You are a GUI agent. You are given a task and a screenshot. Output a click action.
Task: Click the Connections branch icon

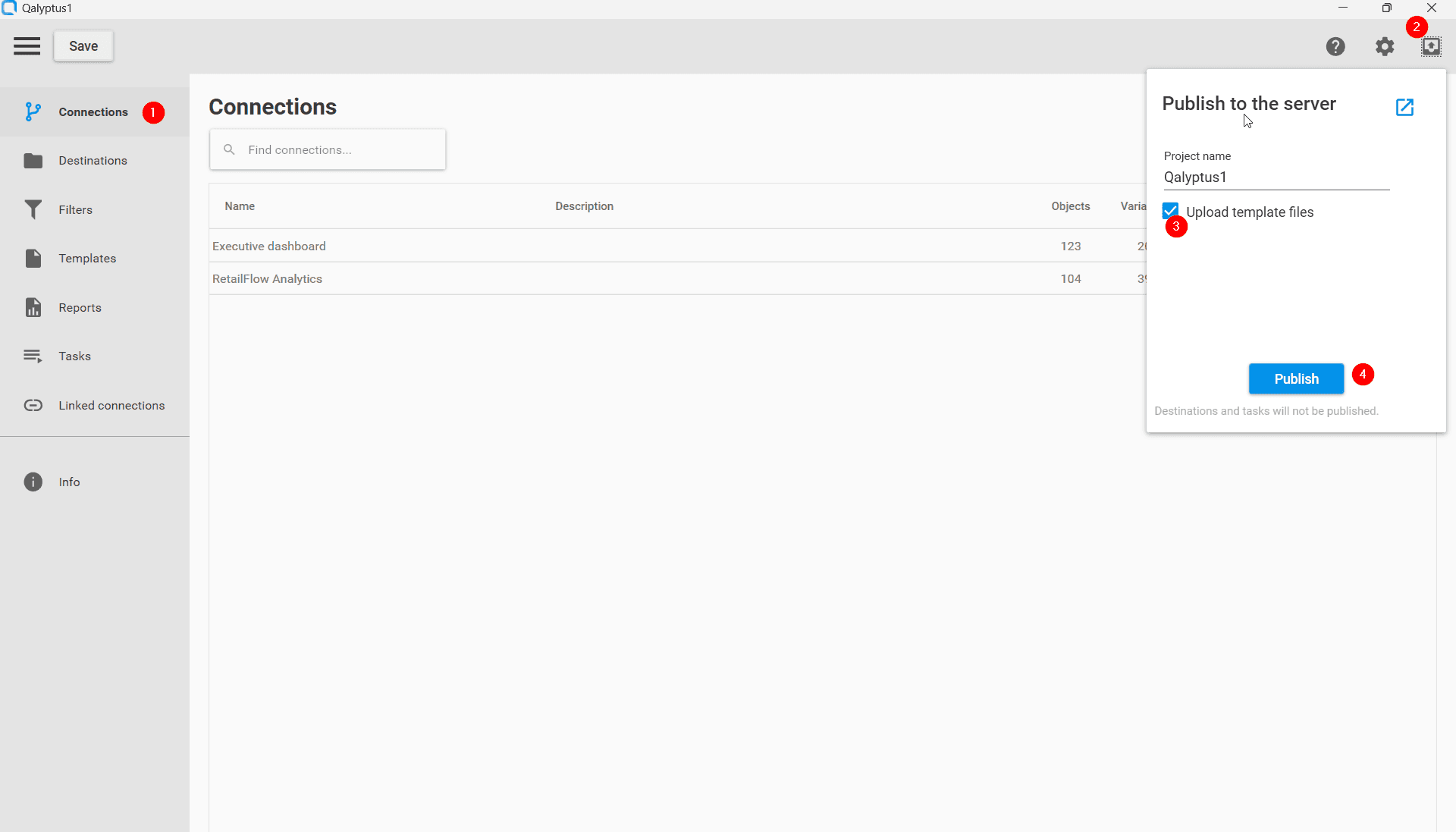coord(33,112)
